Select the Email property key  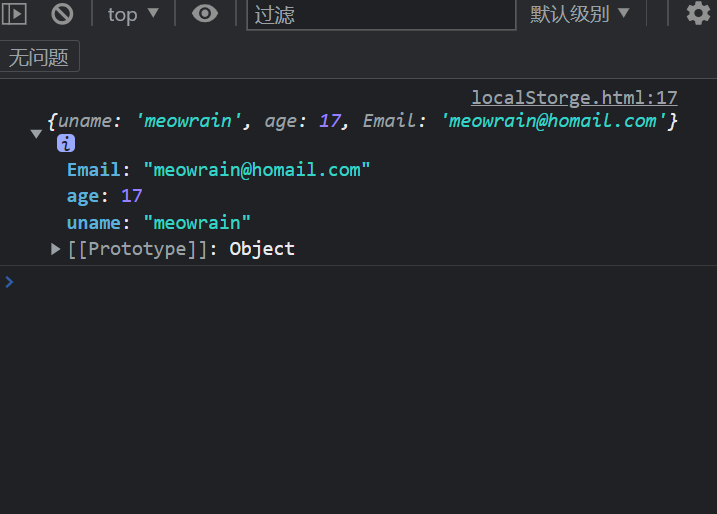coord(92,170)
